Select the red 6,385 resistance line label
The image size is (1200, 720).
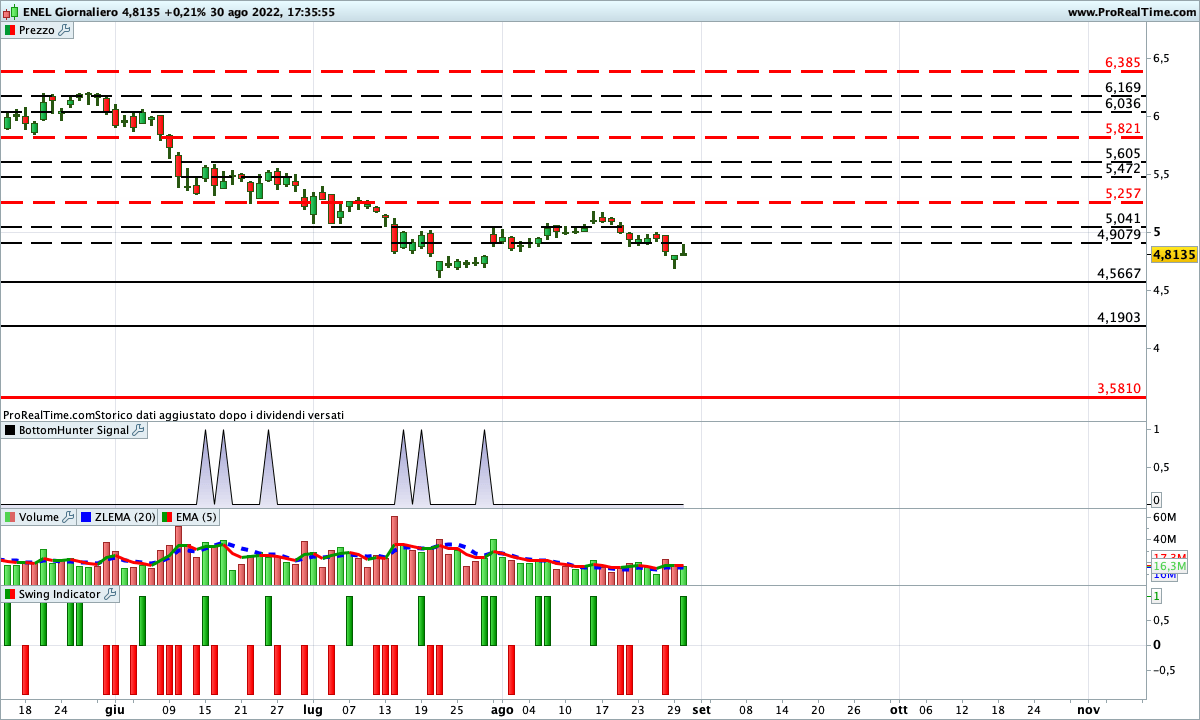(1122, 63)
